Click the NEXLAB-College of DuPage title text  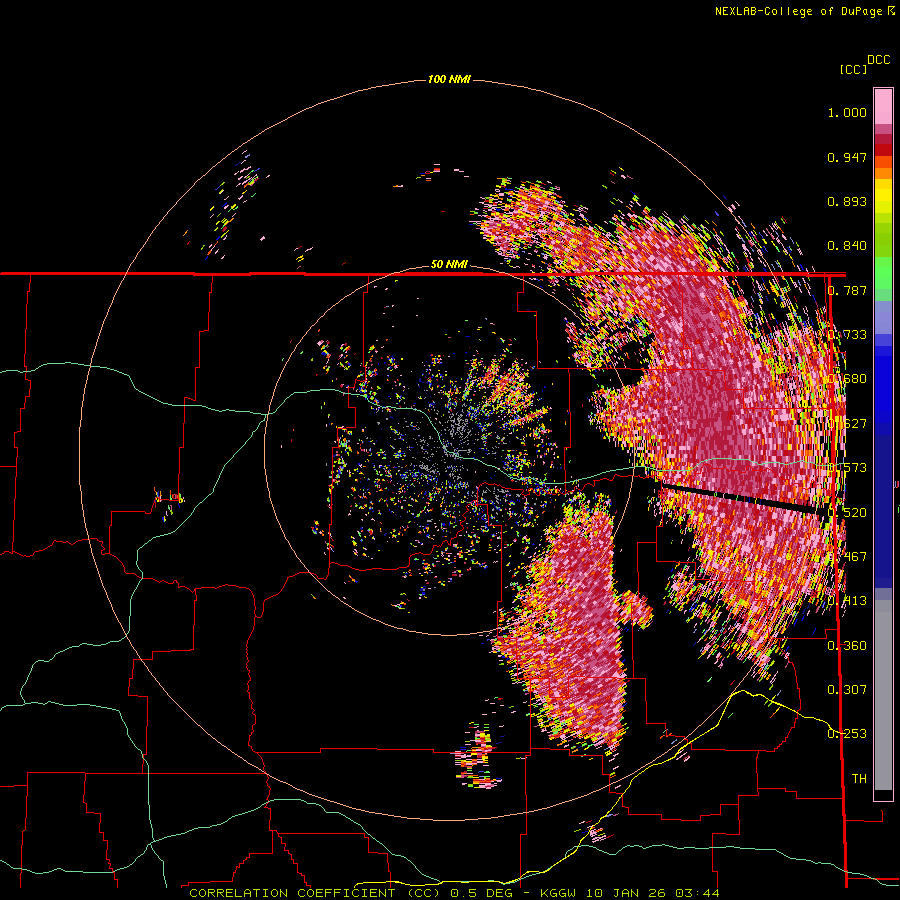pos(800,11)
